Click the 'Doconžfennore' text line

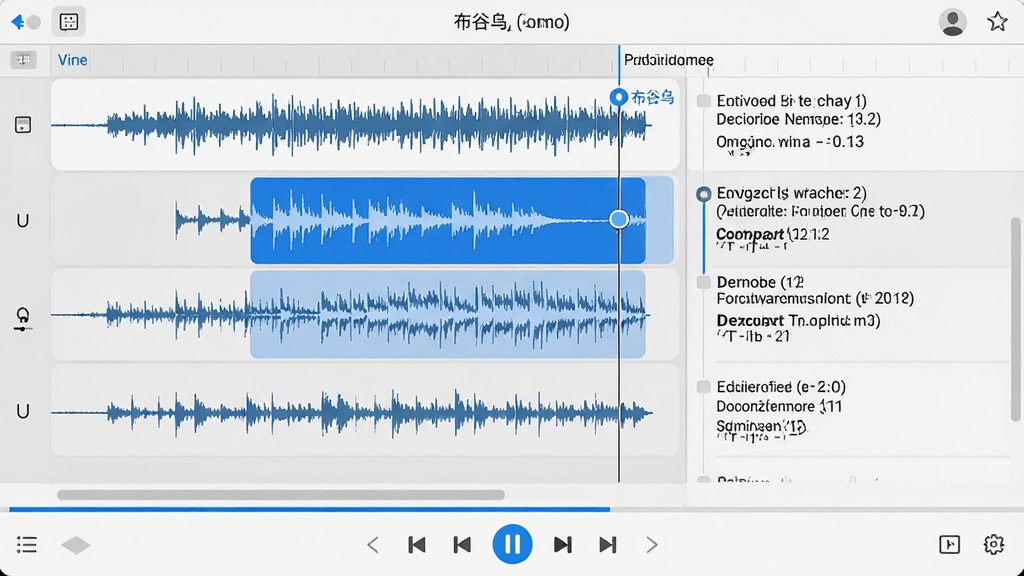(778, 406)
